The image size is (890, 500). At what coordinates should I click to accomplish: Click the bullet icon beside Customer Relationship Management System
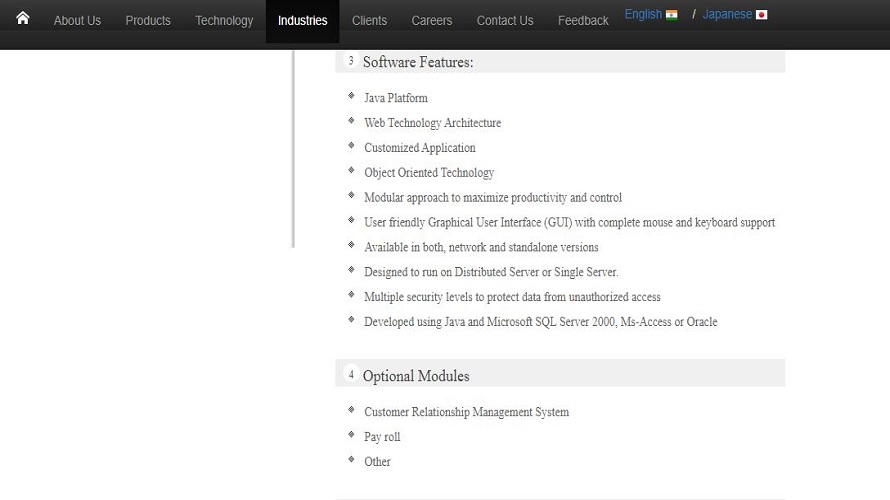(x=351, y=411)
